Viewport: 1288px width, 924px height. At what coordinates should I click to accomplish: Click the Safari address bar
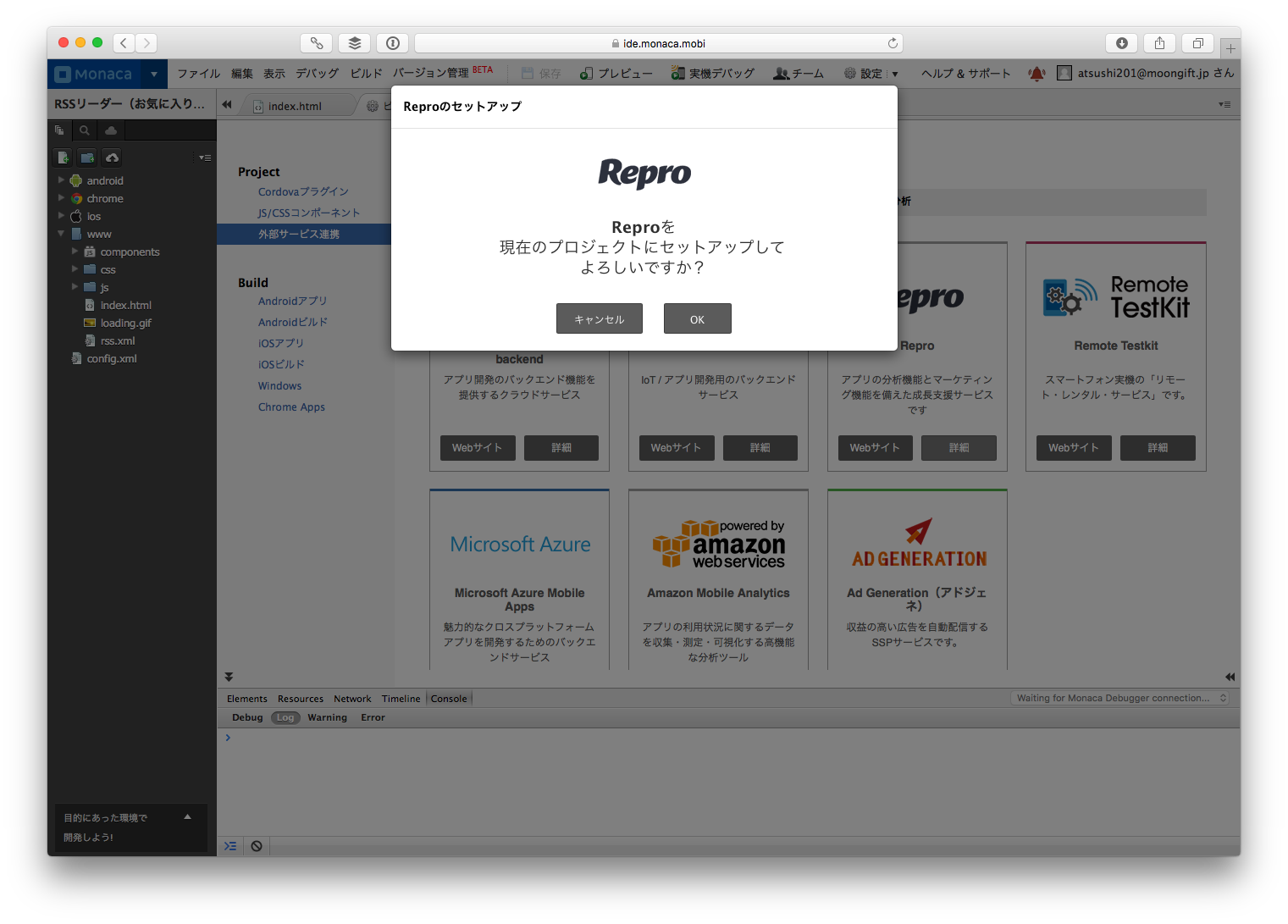click(658, 43)
